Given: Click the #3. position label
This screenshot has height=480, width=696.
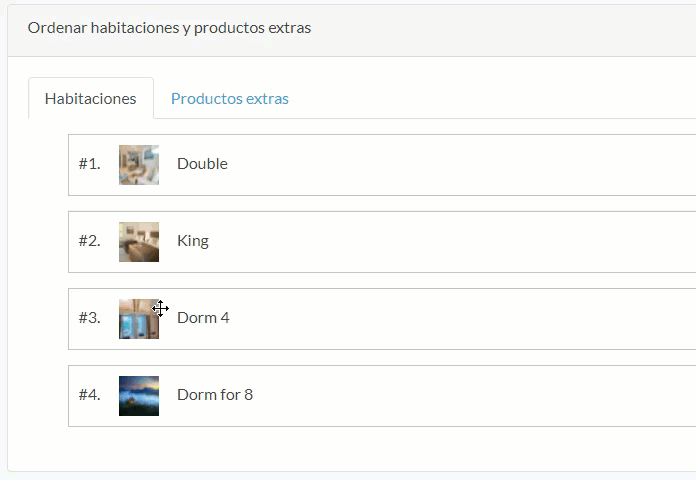Looking at the screenshot, I should click(90, 318).
